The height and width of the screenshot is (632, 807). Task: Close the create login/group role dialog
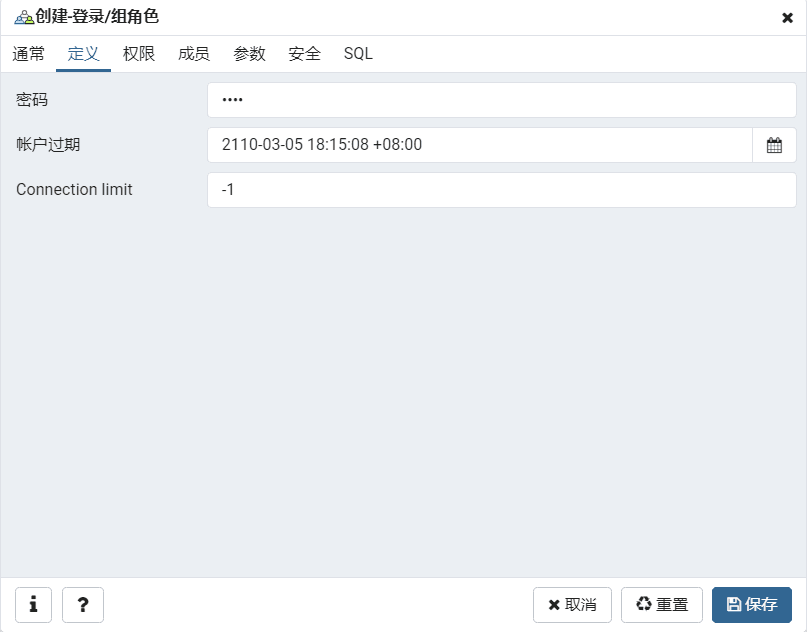pos(787,18)
